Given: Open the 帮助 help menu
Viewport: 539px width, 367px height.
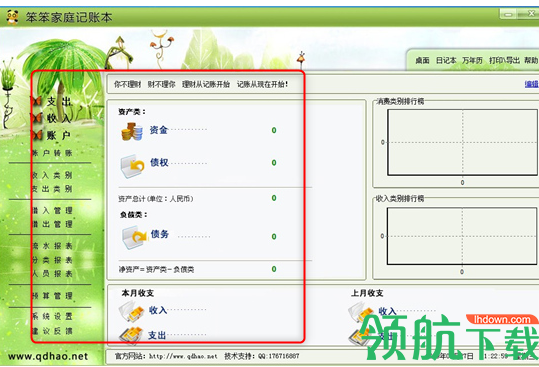Looking at the screenshot, I should pos(531,60).
